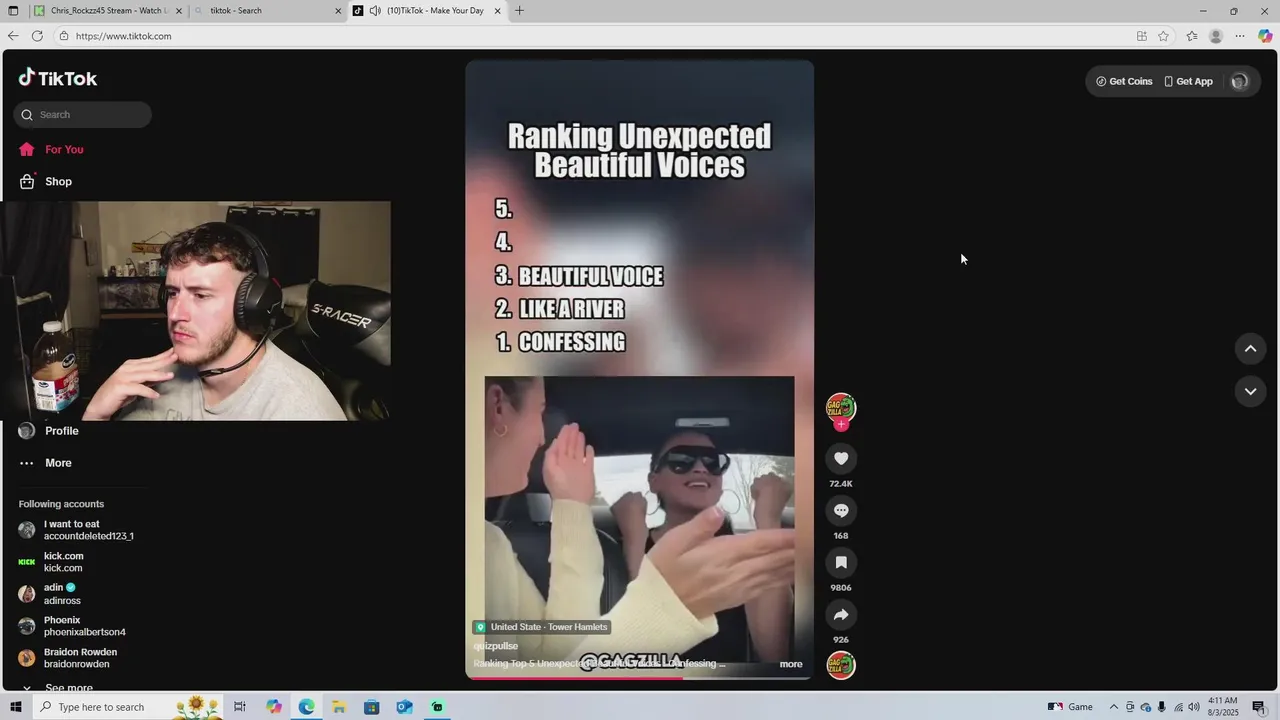1280x720 pixels.
Task: Open the tab actions menu in title bar
Action: (x=13, y=11)
